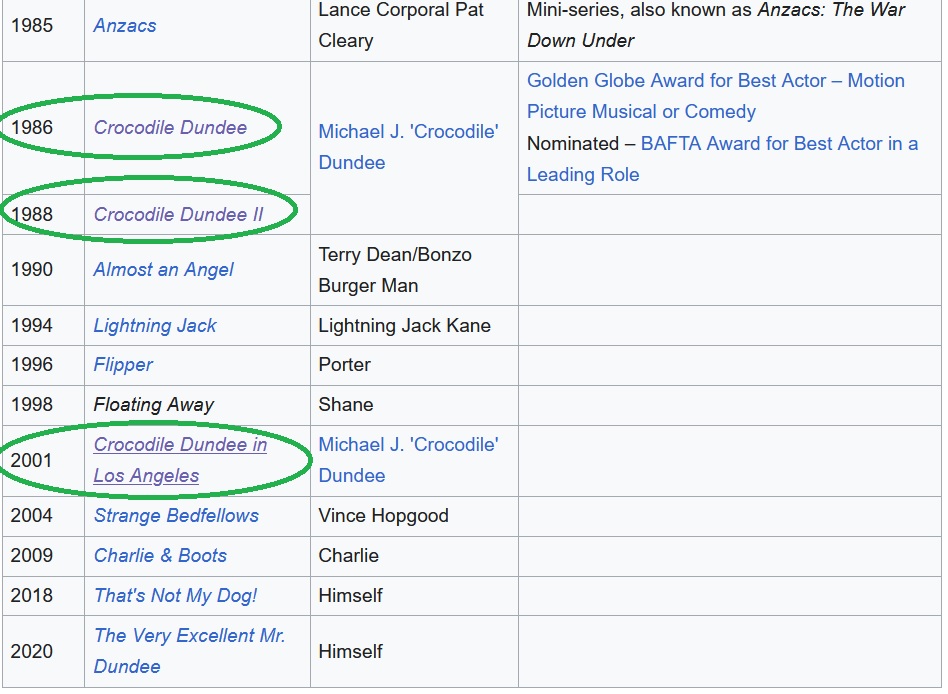Click Himself in the 2020 row
Screen dimensions: 948x694
click(351, 651)
